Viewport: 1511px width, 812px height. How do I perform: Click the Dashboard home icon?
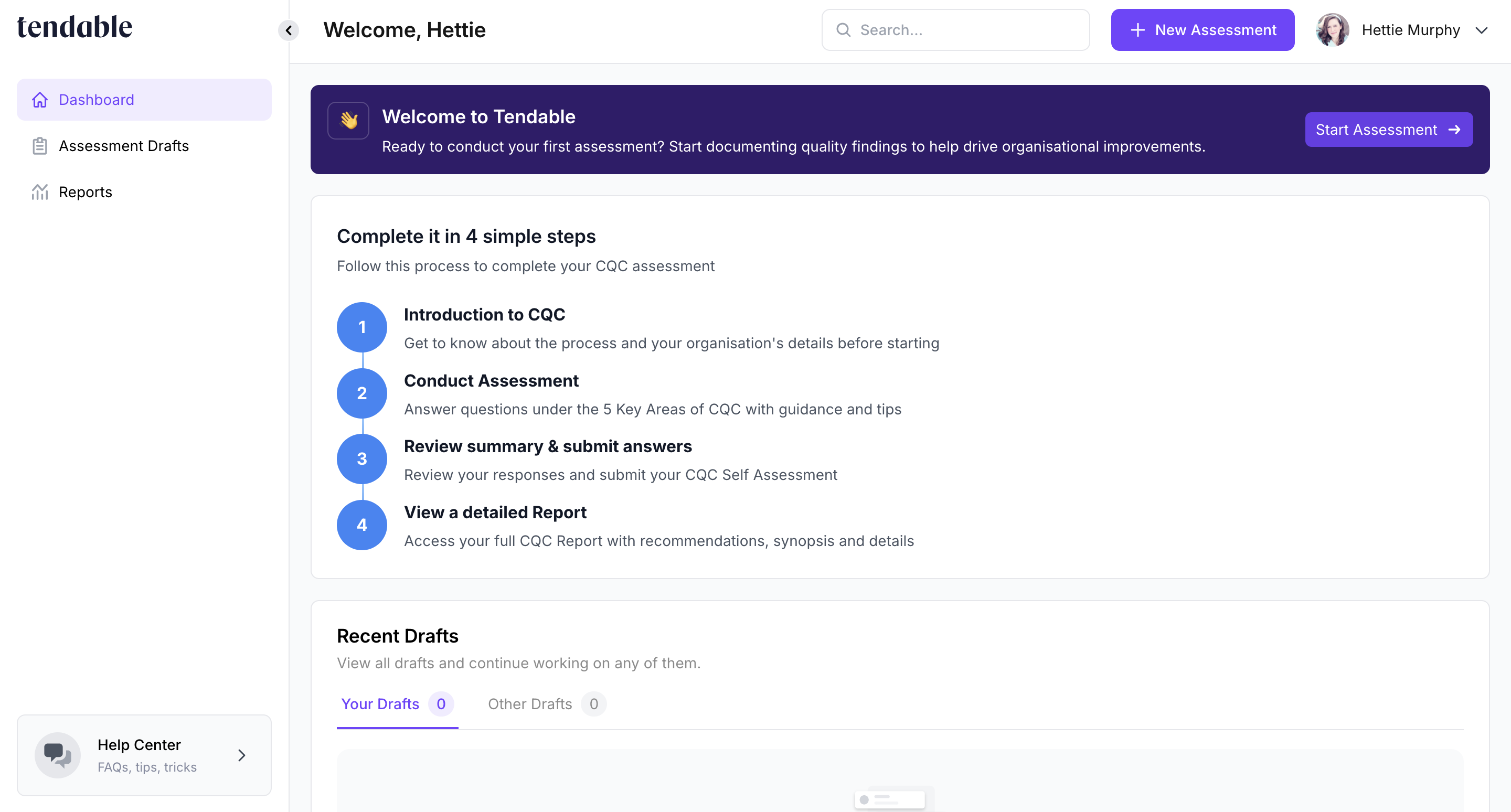pos(39,100)
